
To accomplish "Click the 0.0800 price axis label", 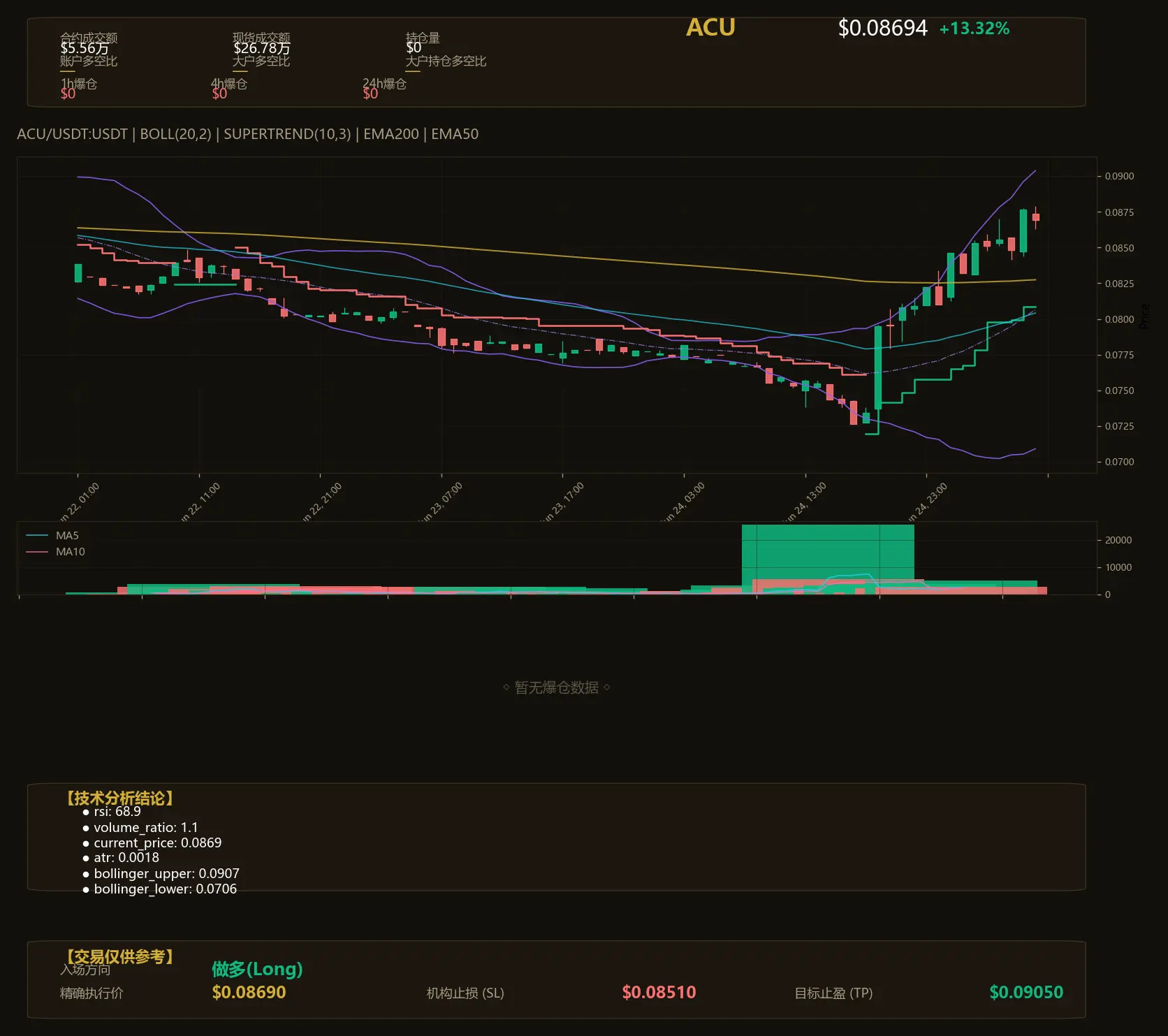I will (1119, 319).
